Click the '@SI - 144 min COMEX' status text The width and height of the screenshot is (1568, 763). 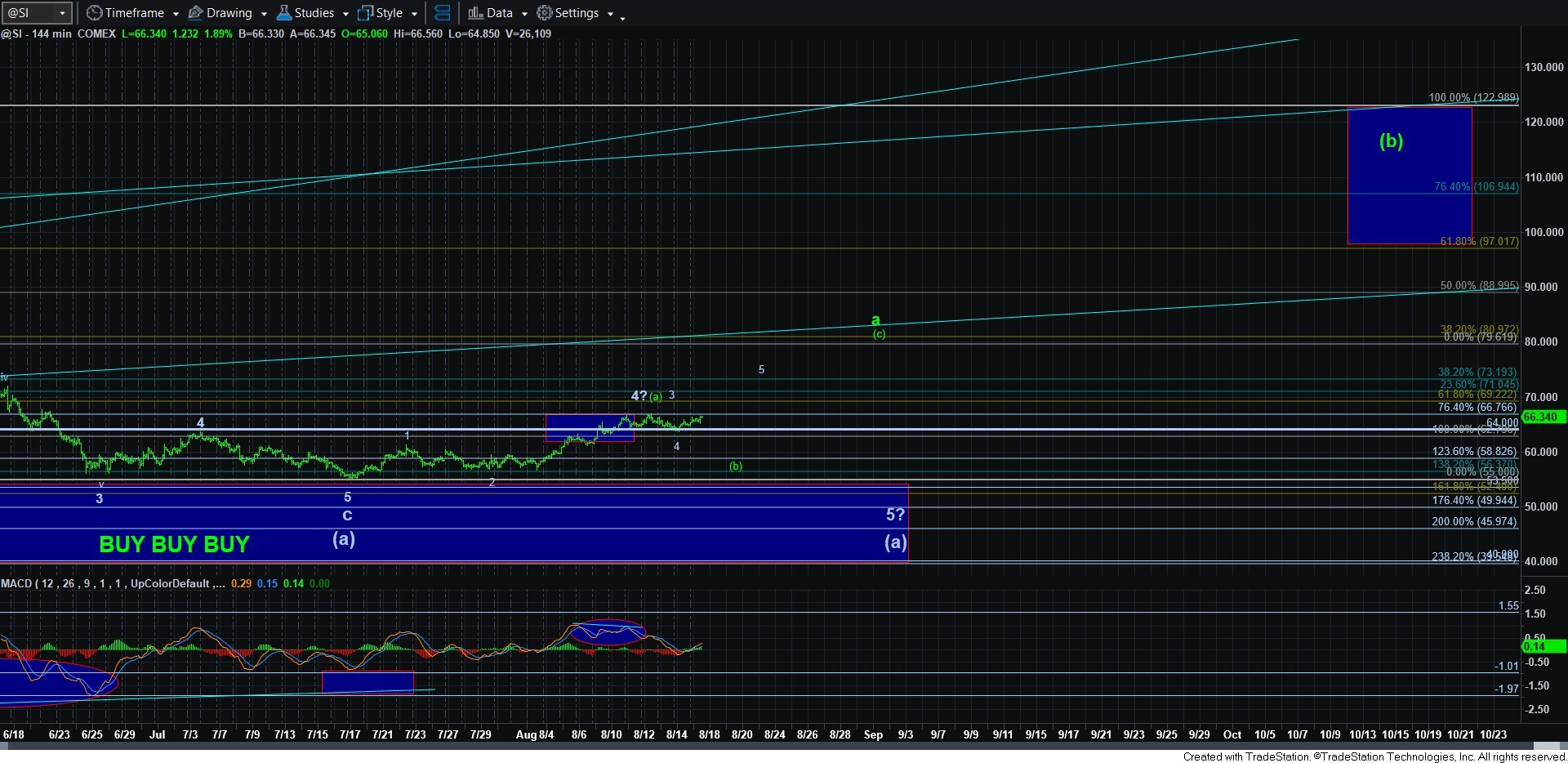click(x=58, y=33)
